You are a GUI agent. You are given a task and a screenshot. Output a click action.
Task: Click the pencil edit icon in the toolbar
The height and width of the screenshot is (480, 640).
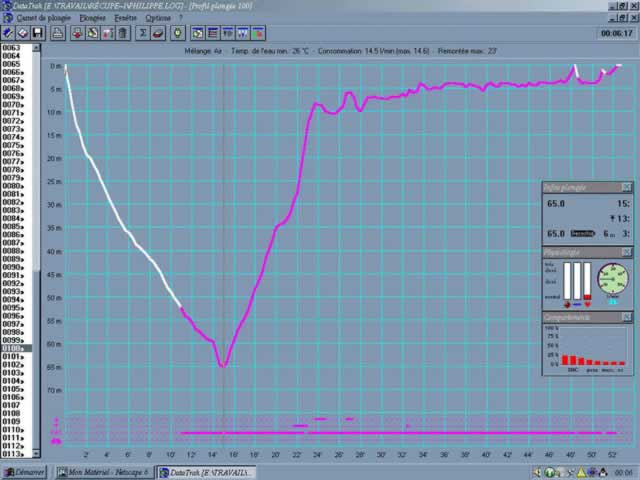tap(8, 33)
